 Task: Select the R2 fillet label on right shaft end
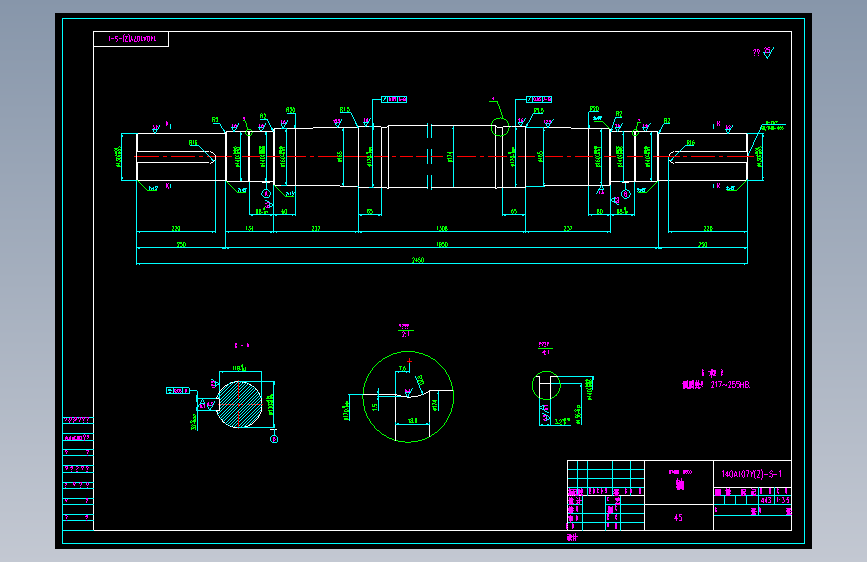point(667,121)
